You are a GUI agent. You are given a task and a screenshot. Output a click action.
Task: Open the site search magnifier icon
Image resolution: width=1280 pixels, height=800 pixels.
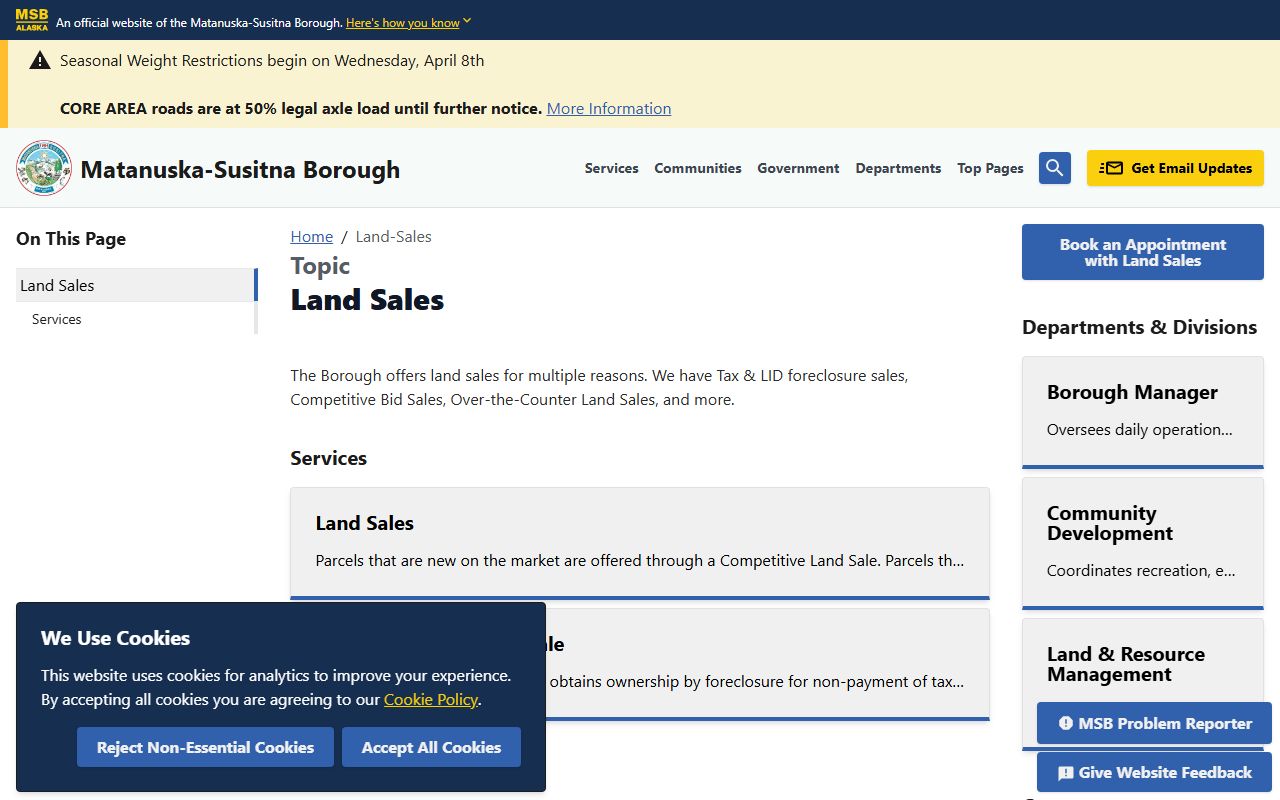pyautogui.click(x=1055, y=168)
